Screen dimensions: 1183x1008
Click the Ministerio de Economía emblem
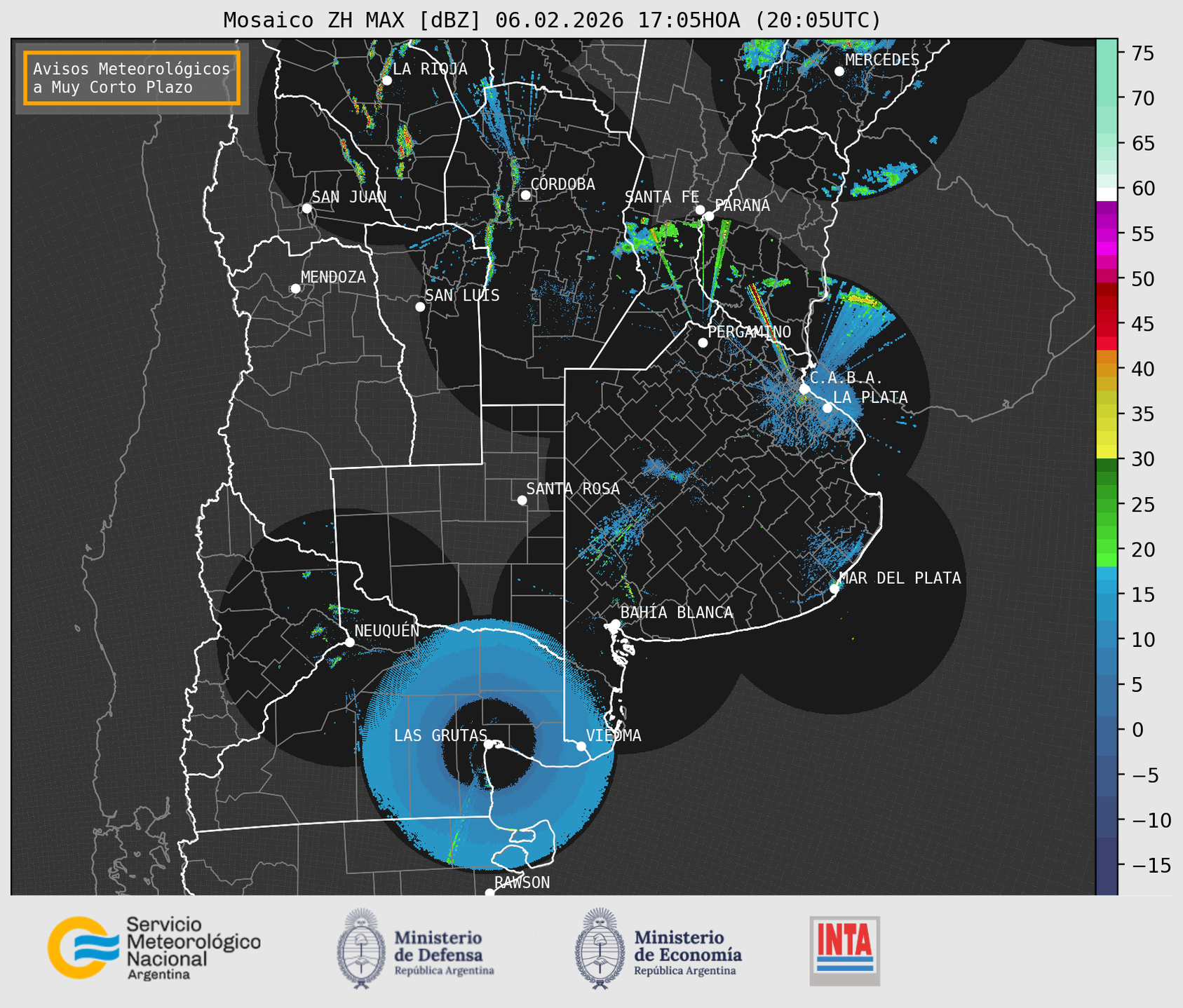click(x=600, y=948)
